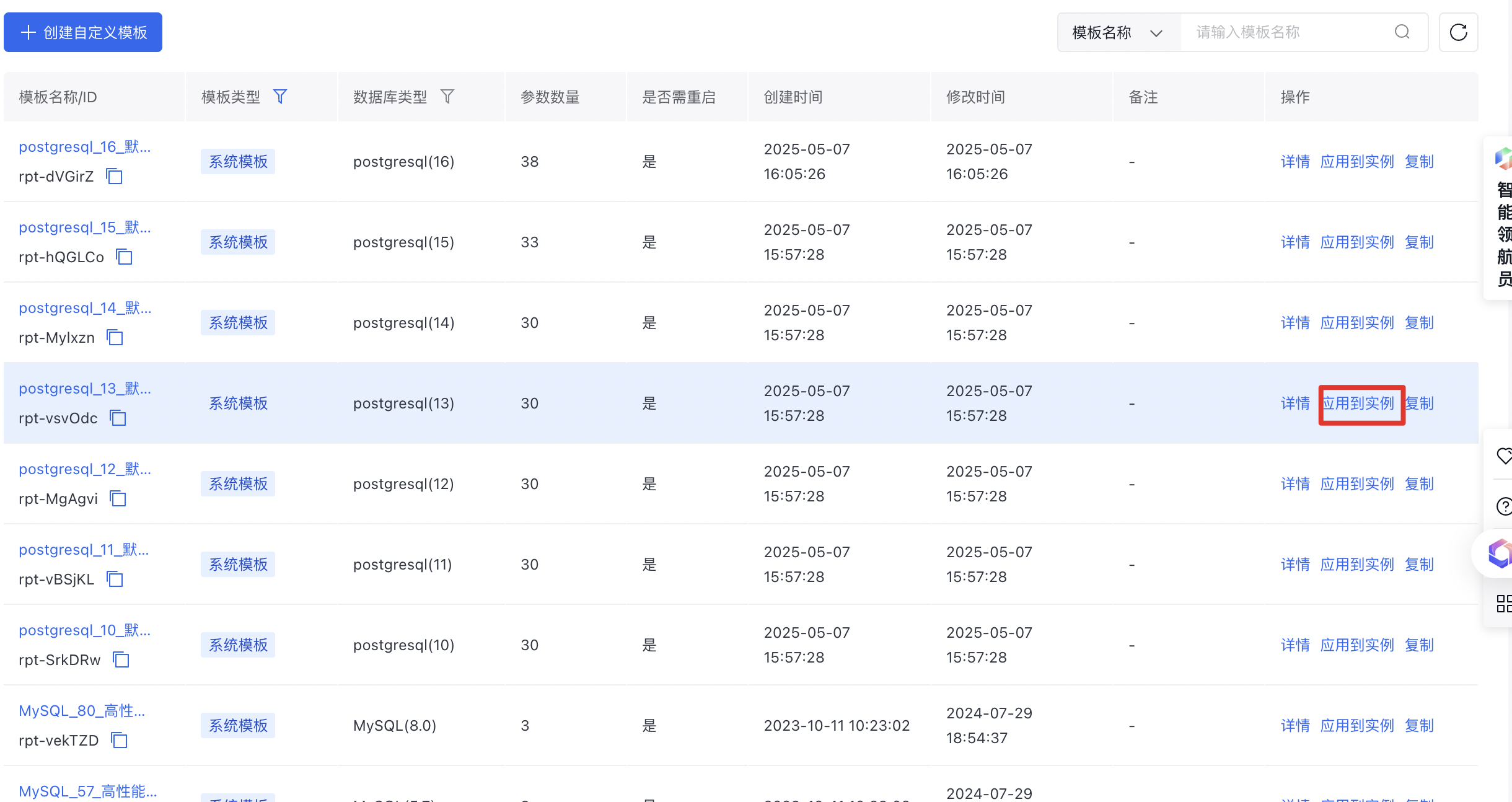Open the postgresql_16 template name link

85,147
